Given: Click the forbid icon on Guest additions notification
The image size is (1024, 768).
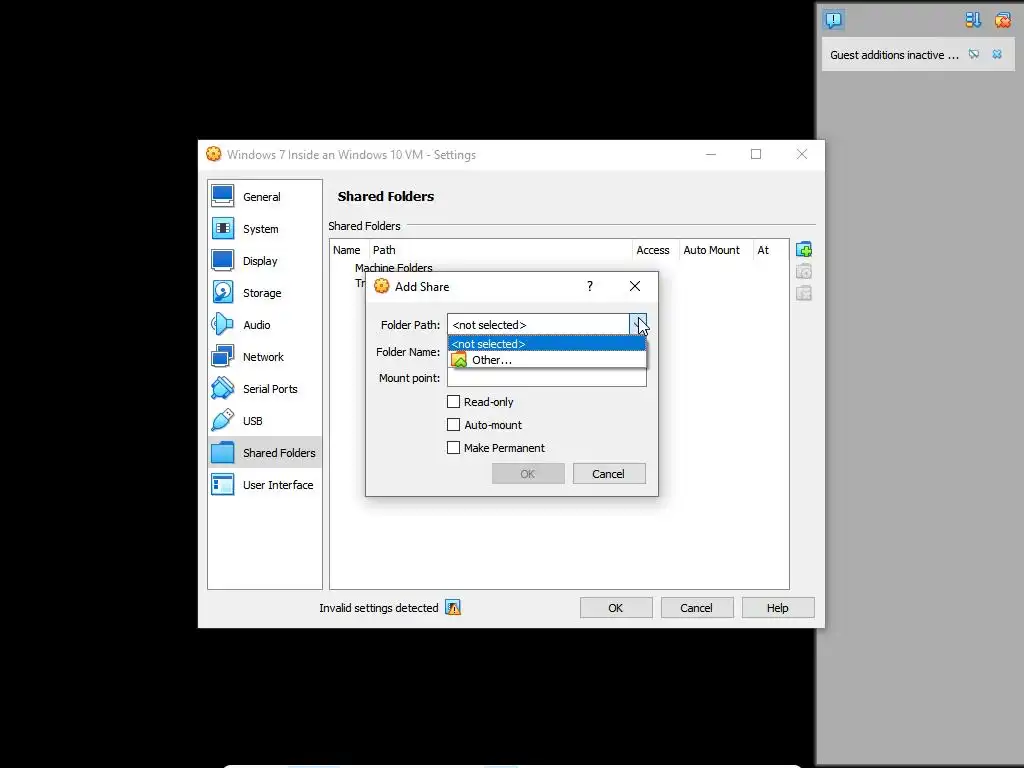Looking at the screenshot, I should [x=974, y=54].
